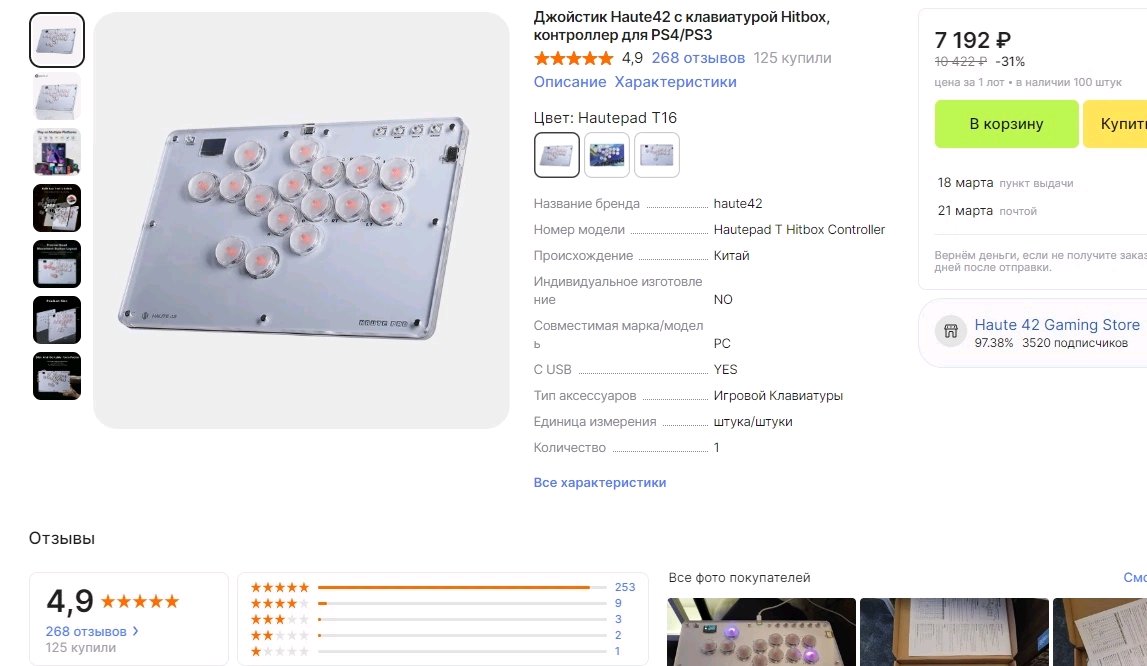This screenshot has height=666, width=1147.
Task: Open Haute 42 Gaming Store page
Action: [1057, 324]
